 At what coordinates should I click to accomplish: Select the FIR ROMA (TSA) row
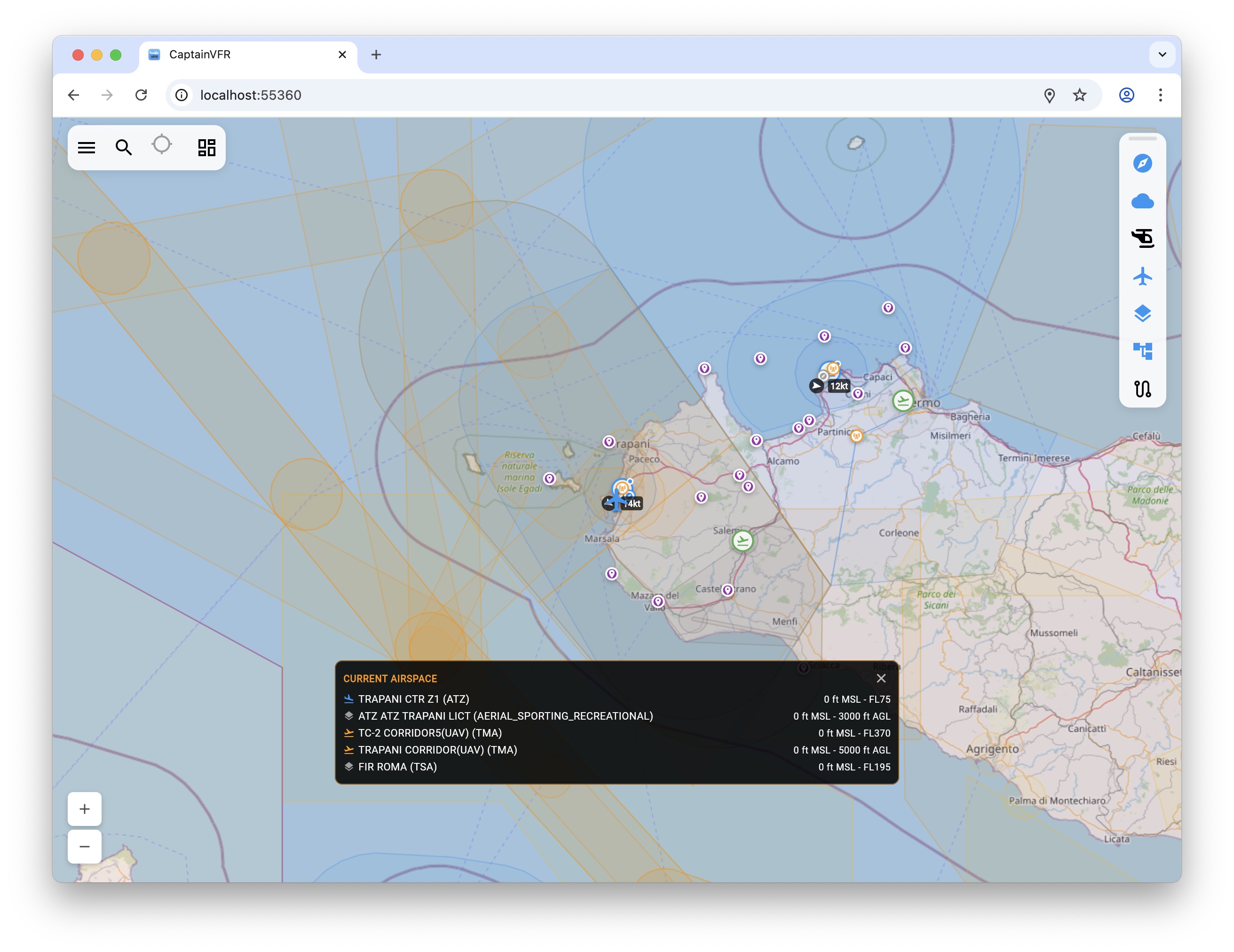point(617,767)
